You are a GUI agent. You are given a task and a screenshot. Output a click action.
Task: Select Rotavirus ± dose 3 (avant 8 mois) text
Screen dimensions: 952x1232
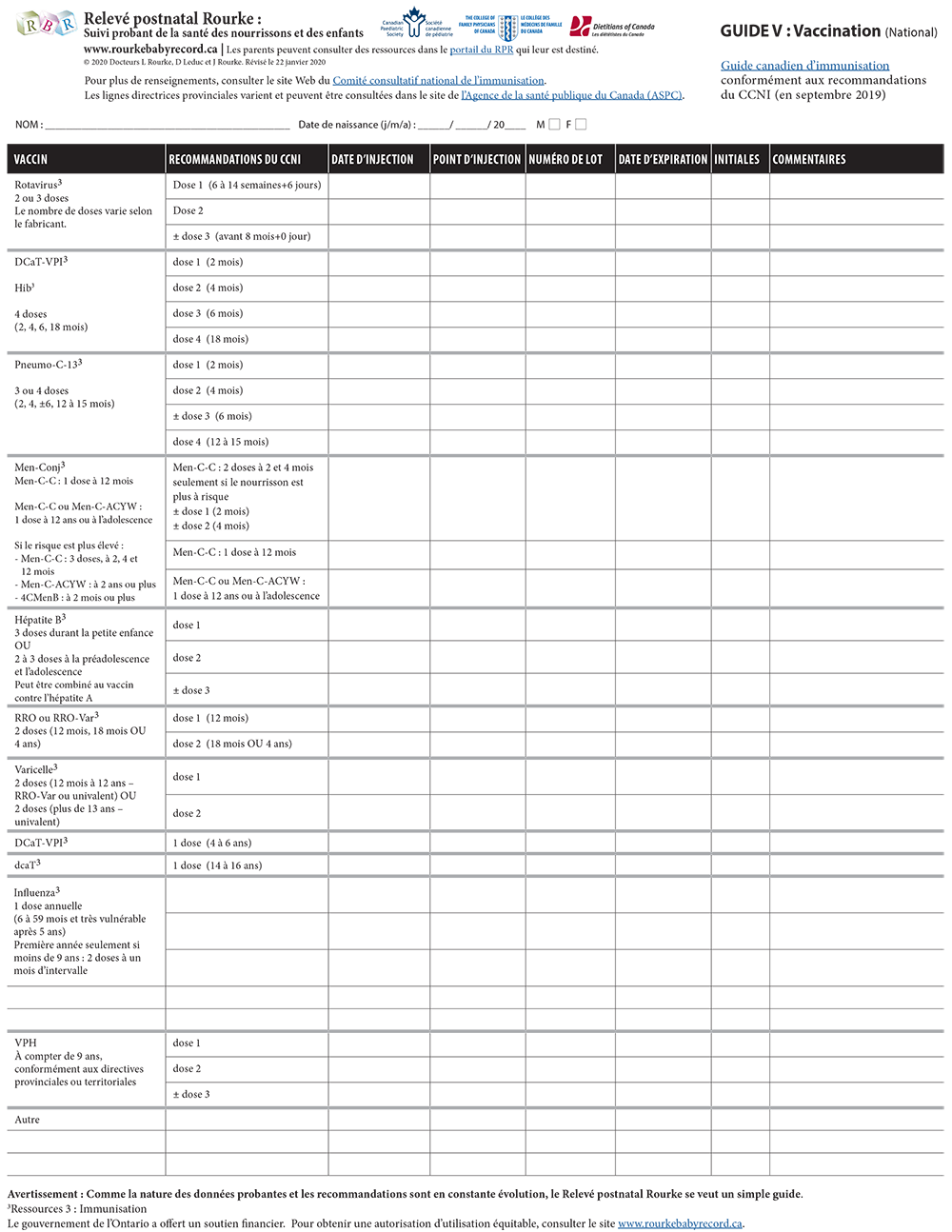click(242, 236)
